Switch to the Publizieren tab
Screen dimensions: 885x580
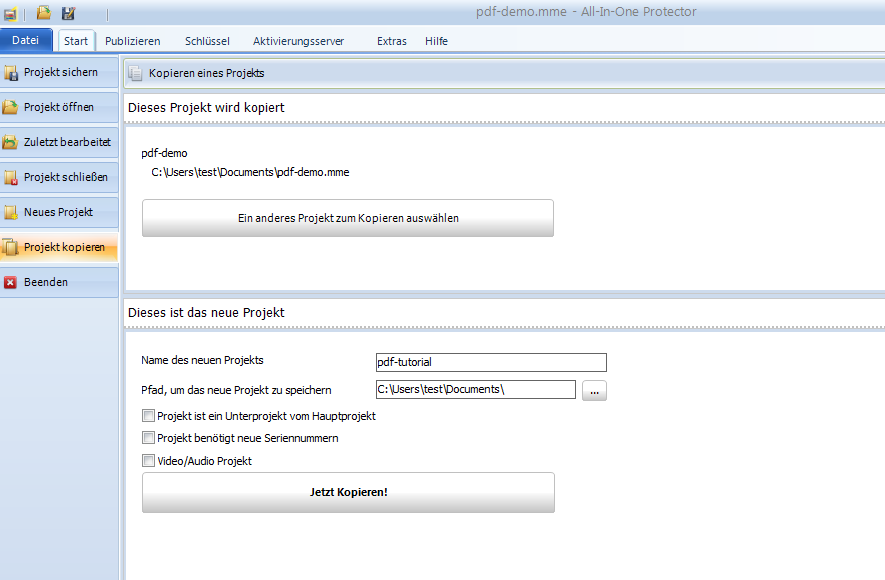pos(132,41)
